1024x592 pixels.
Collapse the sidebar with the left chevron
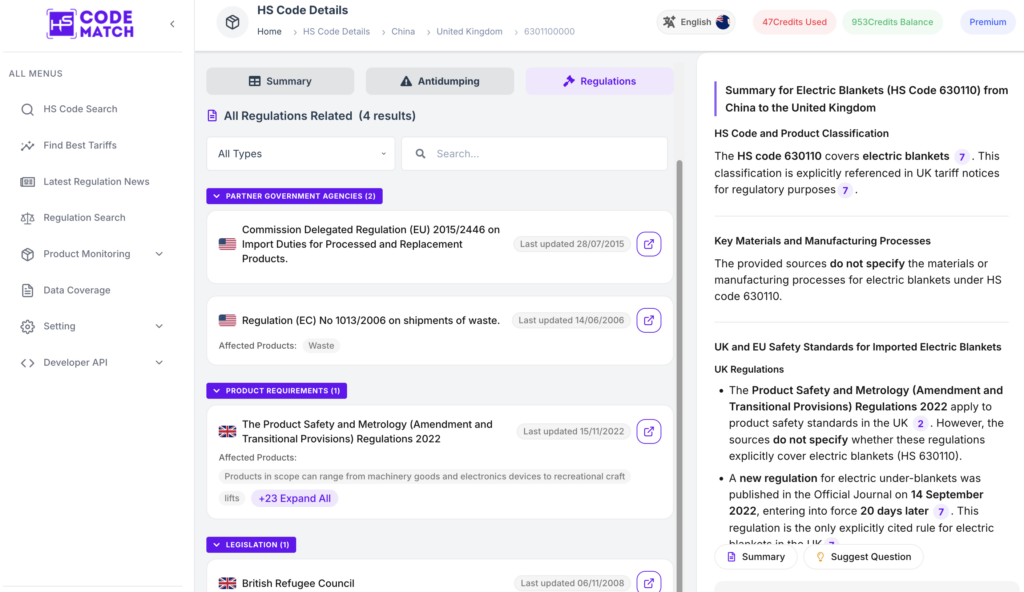(172, 24)
